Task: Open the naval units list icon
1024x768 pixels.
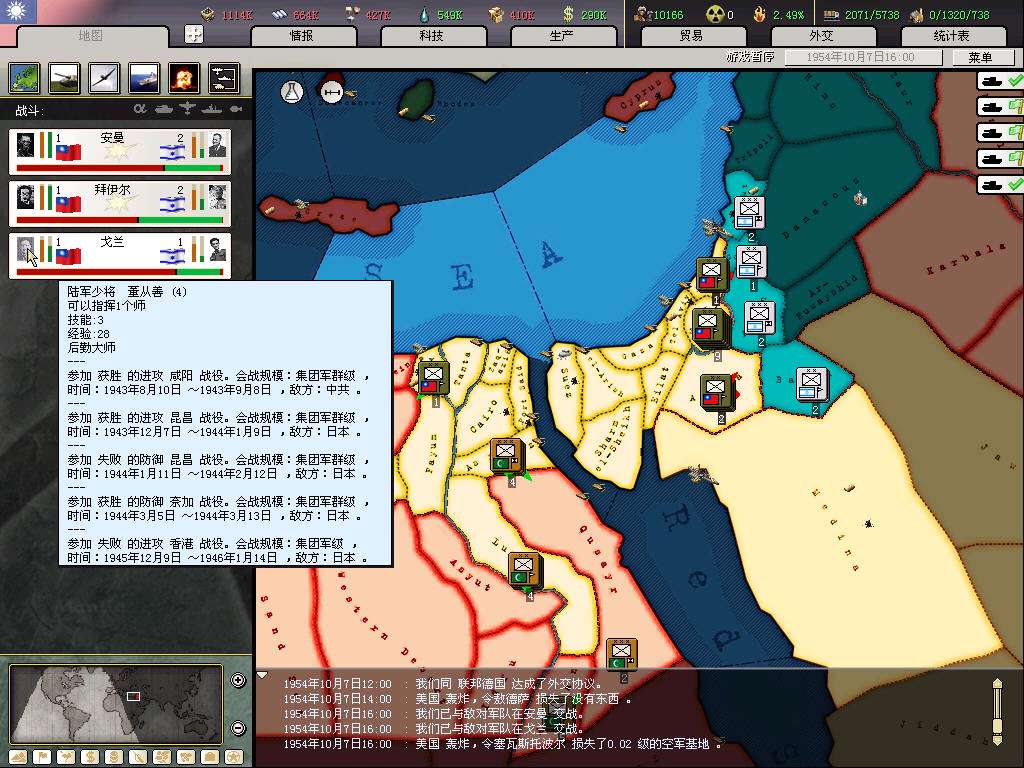Action: tap(143, 77)
